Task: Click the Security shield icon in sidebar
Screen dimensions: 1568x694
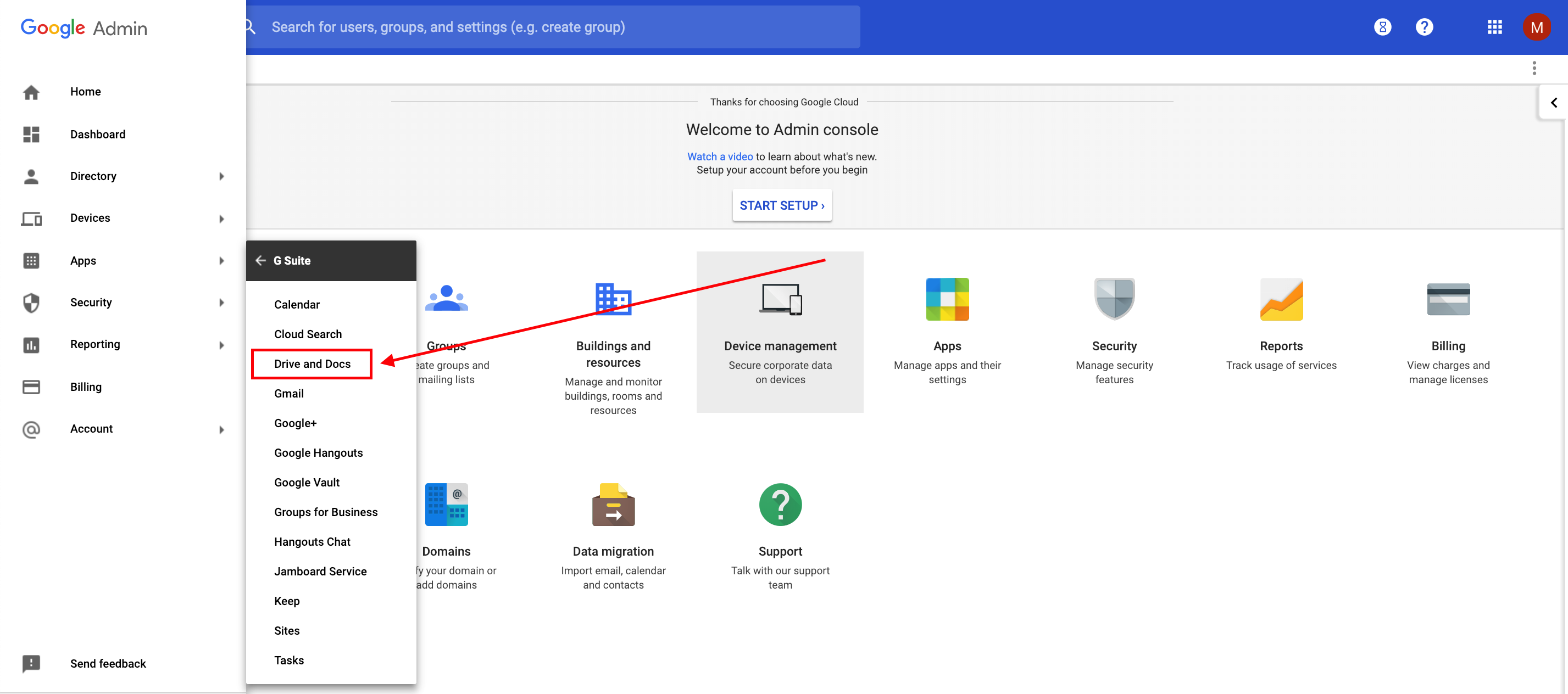Action: 31,303
